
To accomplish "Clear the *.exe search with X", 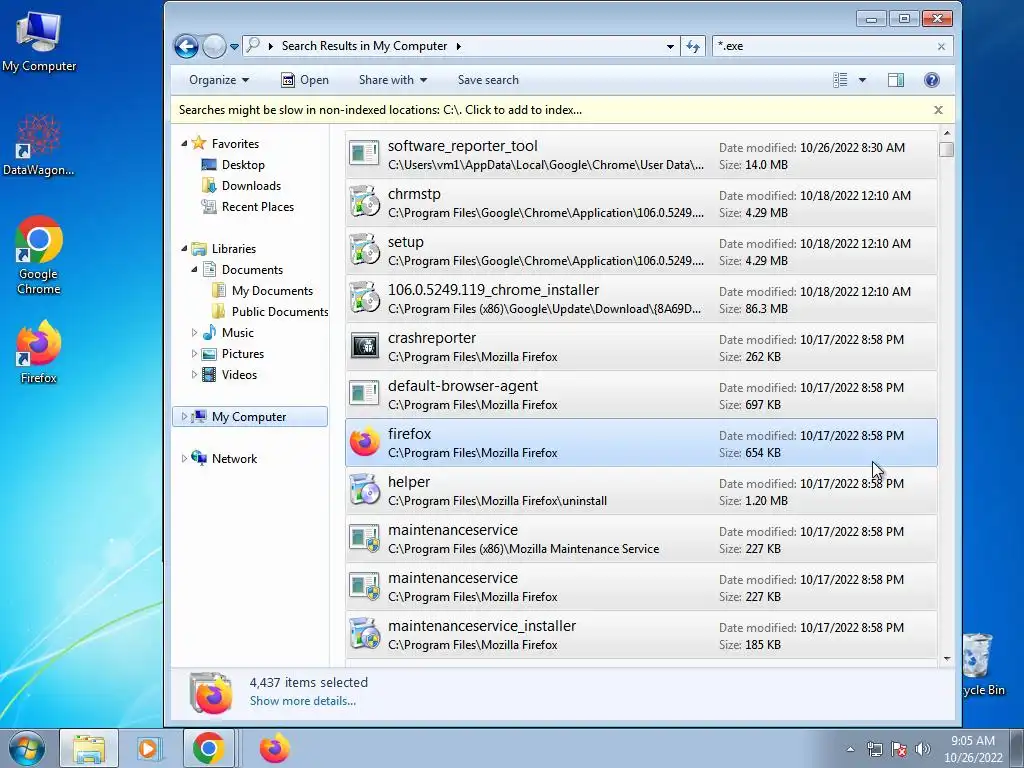I will coord(941,46).
